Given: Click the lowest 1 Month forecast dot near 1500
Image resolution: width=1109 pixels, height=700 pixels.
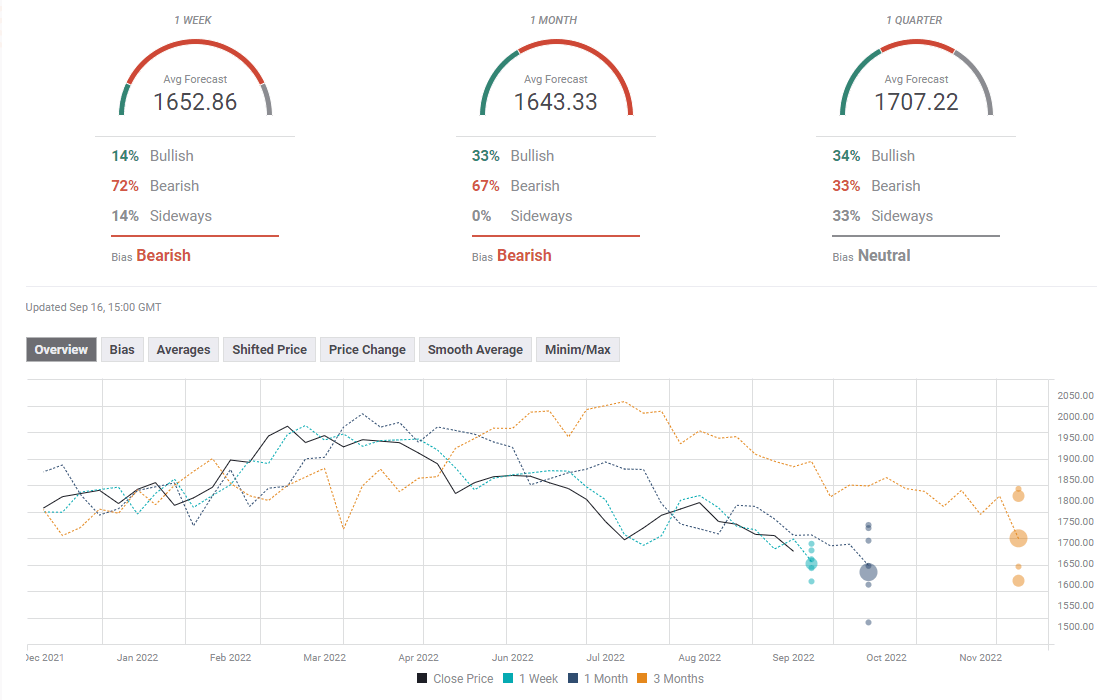Looking at the screenshot, I should (x=868, y=622).
